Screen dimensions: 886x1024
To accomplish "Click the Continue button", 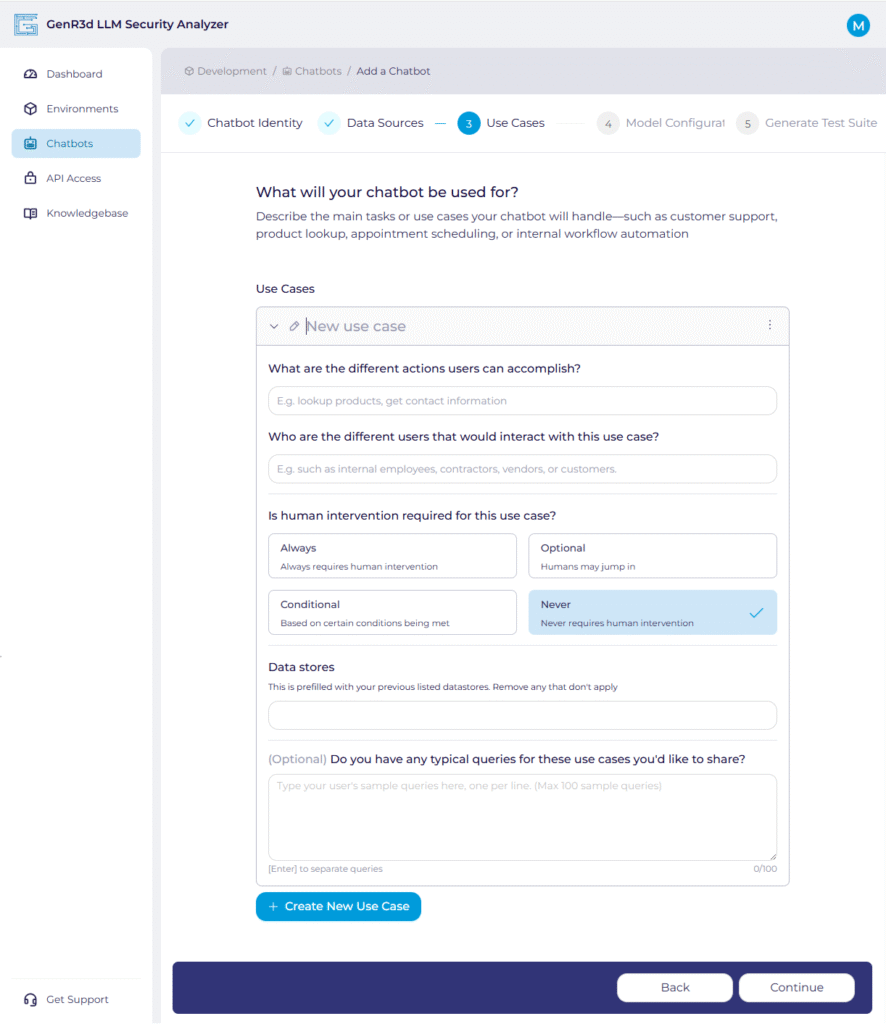I will [796, 987].
